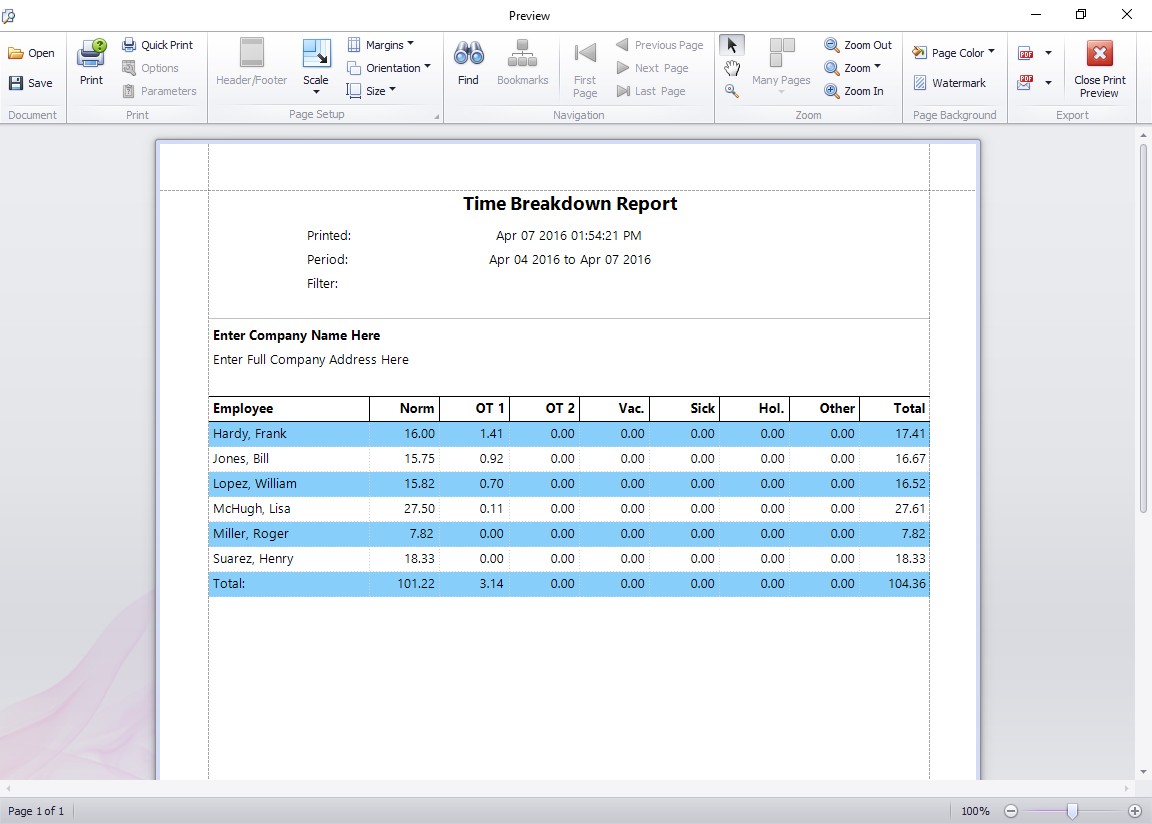Viewport: 1152px width, 824px height.
Task: Click the Enter Company Name Here text
Action: [x=297, y=335]
